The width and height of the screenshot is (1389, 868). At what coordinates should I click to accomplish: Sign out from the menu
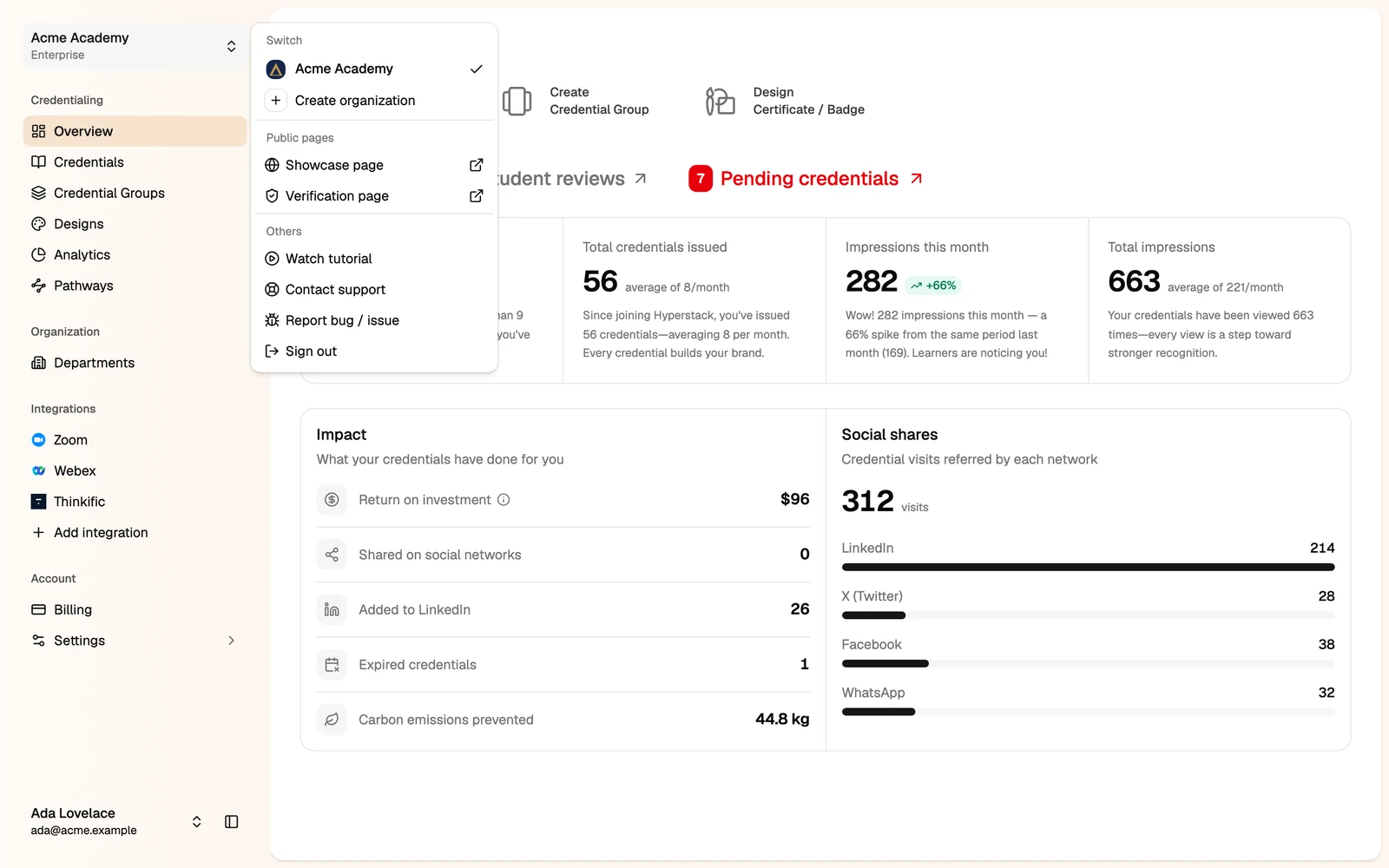pos(374,351)
